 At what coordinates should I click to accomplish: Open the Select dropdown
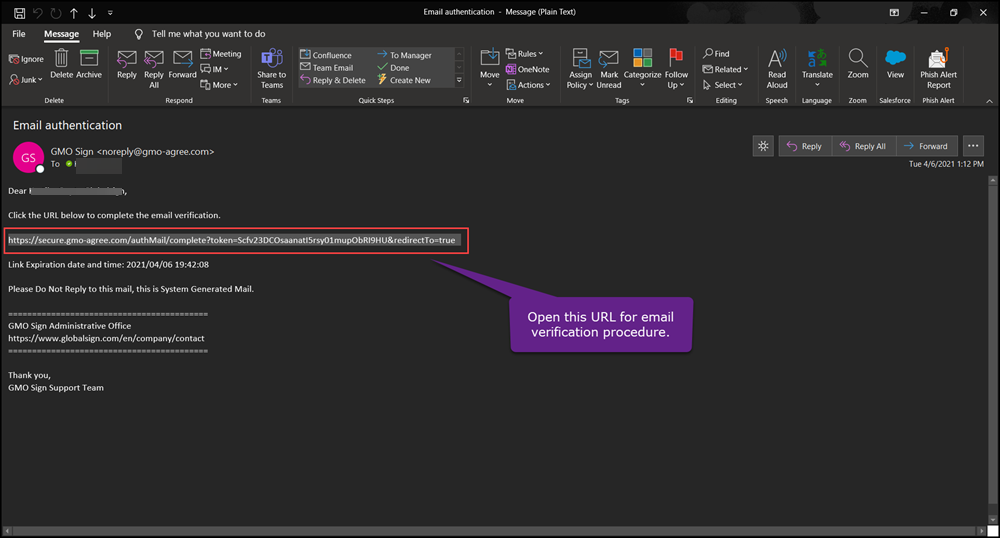tap(723, 85)
